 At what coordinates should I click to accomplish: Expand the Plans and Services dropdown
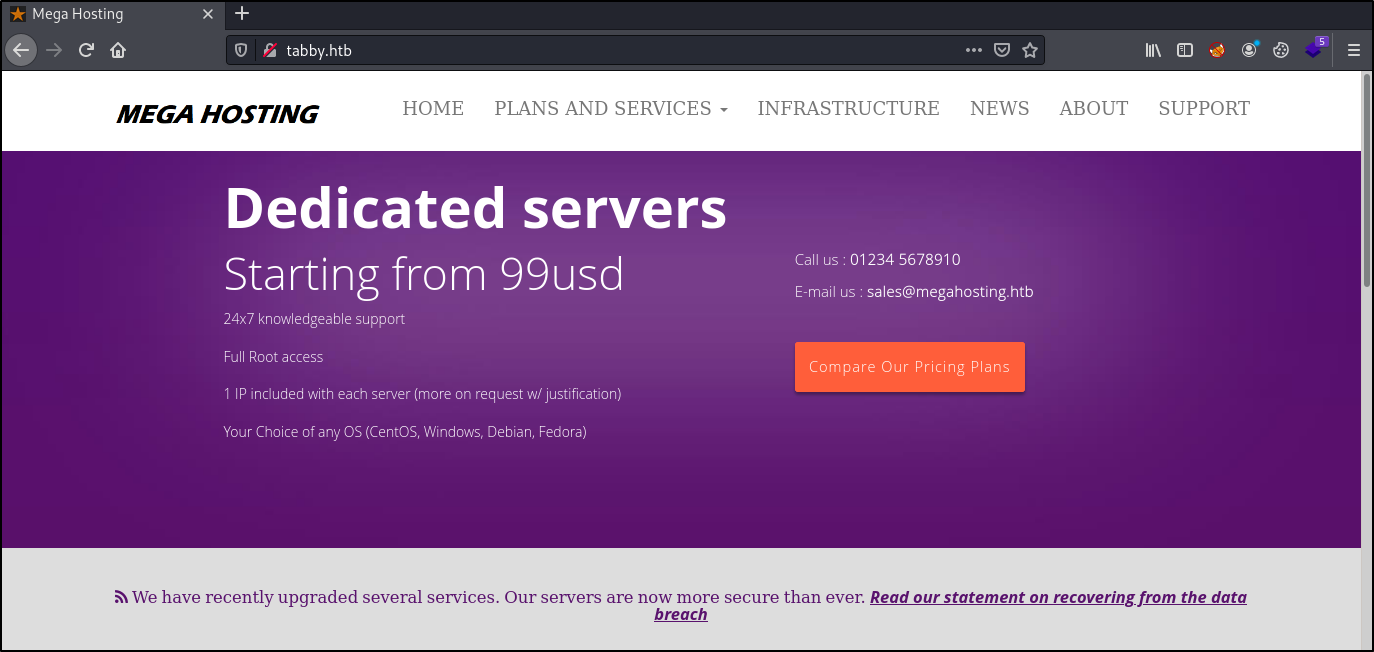point(611,108)
